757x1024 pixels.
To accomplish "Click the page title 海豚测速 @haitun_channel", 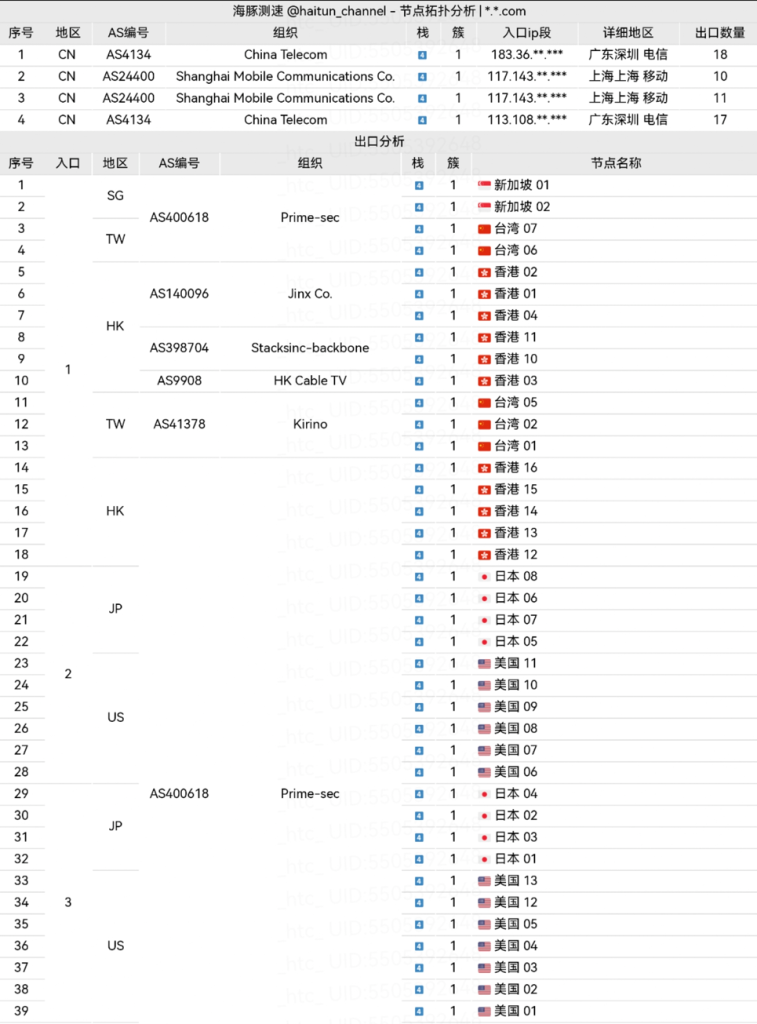I will pos(310,11).
